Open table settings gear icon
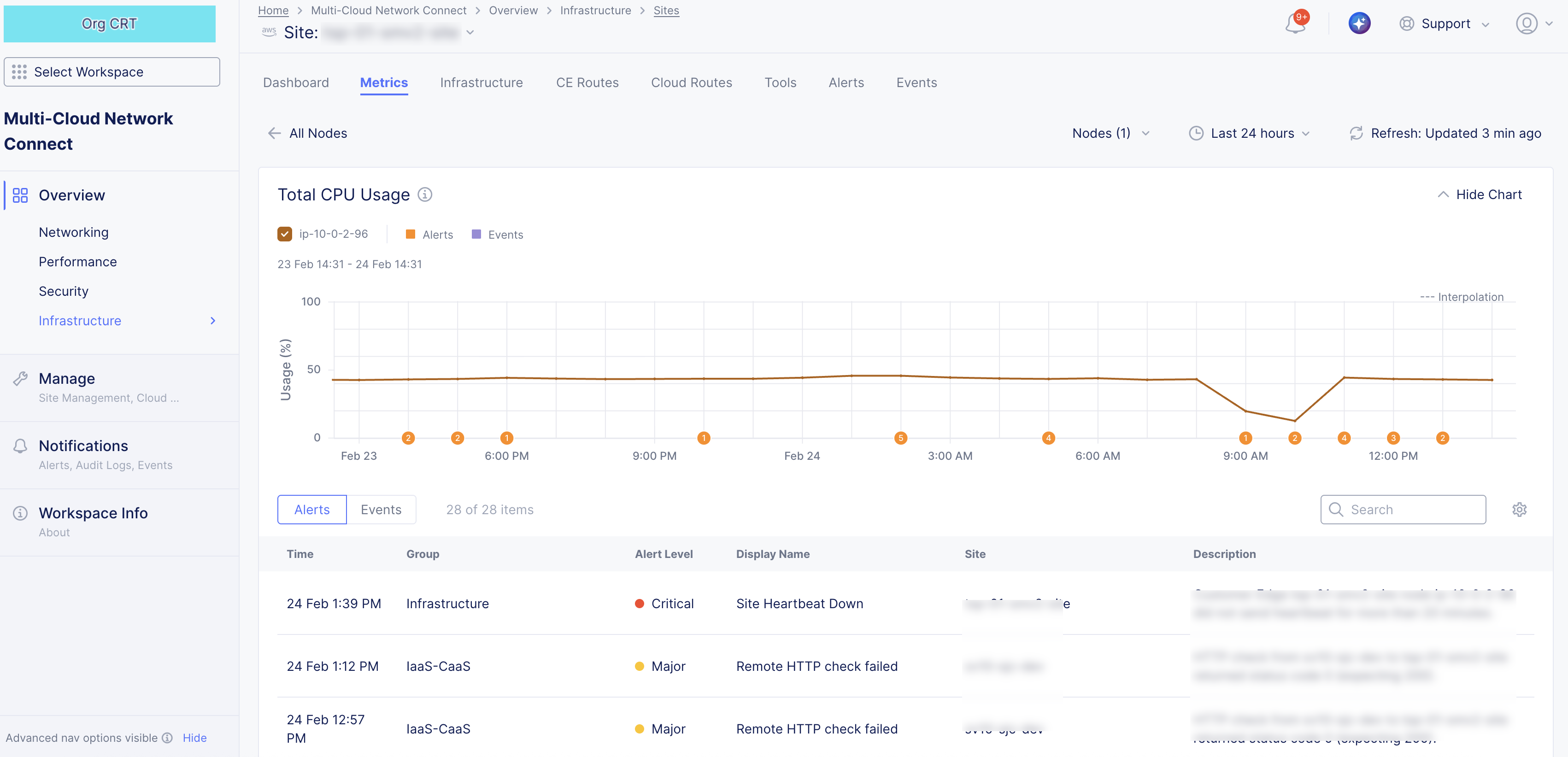The image size is (1568, 757). (1519, 509)
